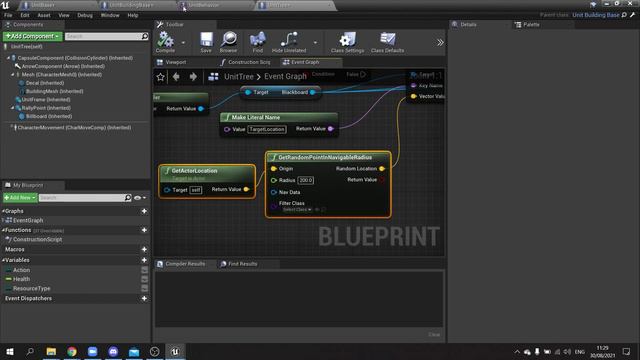Open the Window menu
This screenshot has width=640, height=360.
point(110,15)
